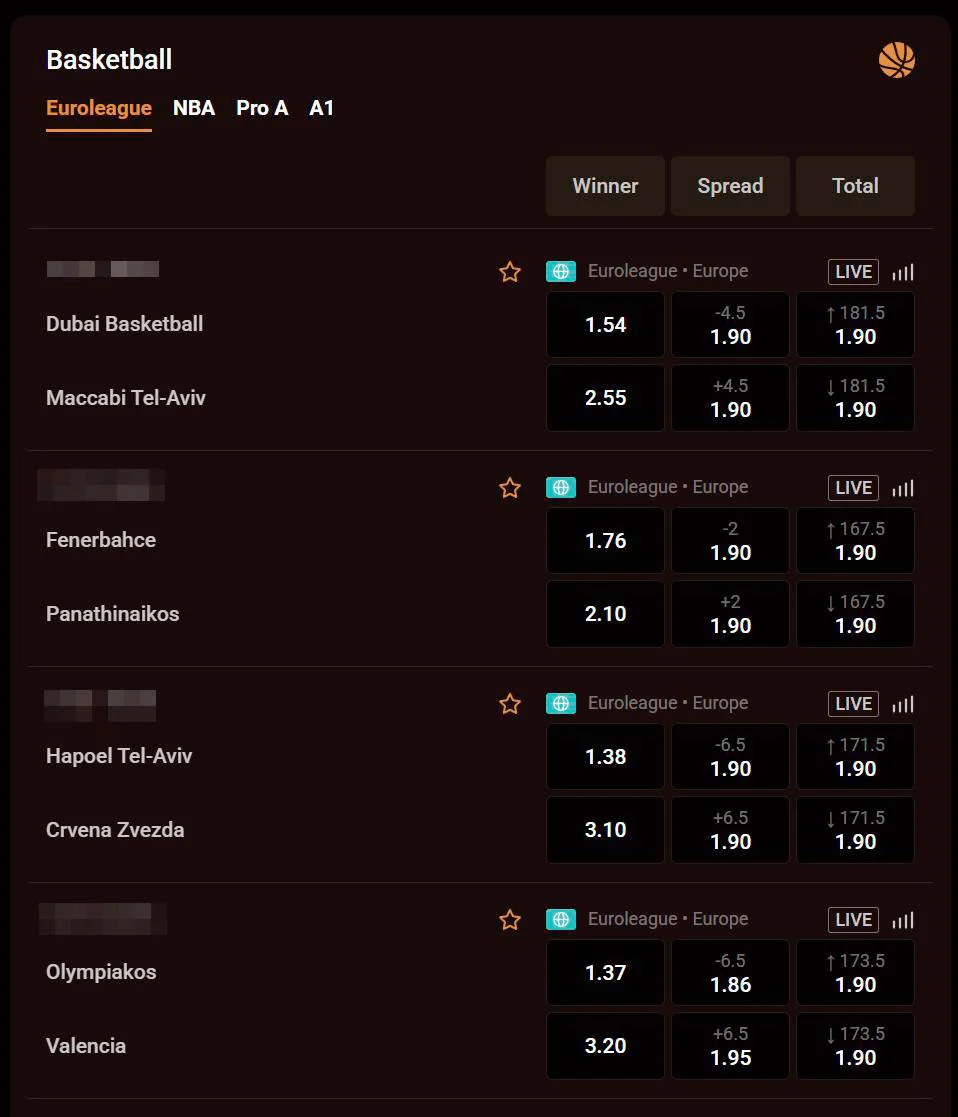Pick over 167.5 total points
958x1117 pixels.
pyautogui.click(x=855, y=541)
